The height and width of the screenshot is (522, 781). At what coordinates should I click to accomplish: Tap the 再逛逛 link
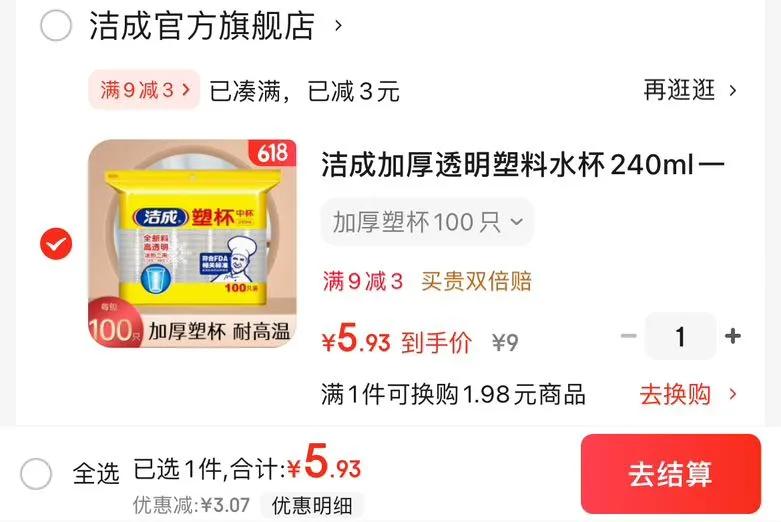pos(679,90)
